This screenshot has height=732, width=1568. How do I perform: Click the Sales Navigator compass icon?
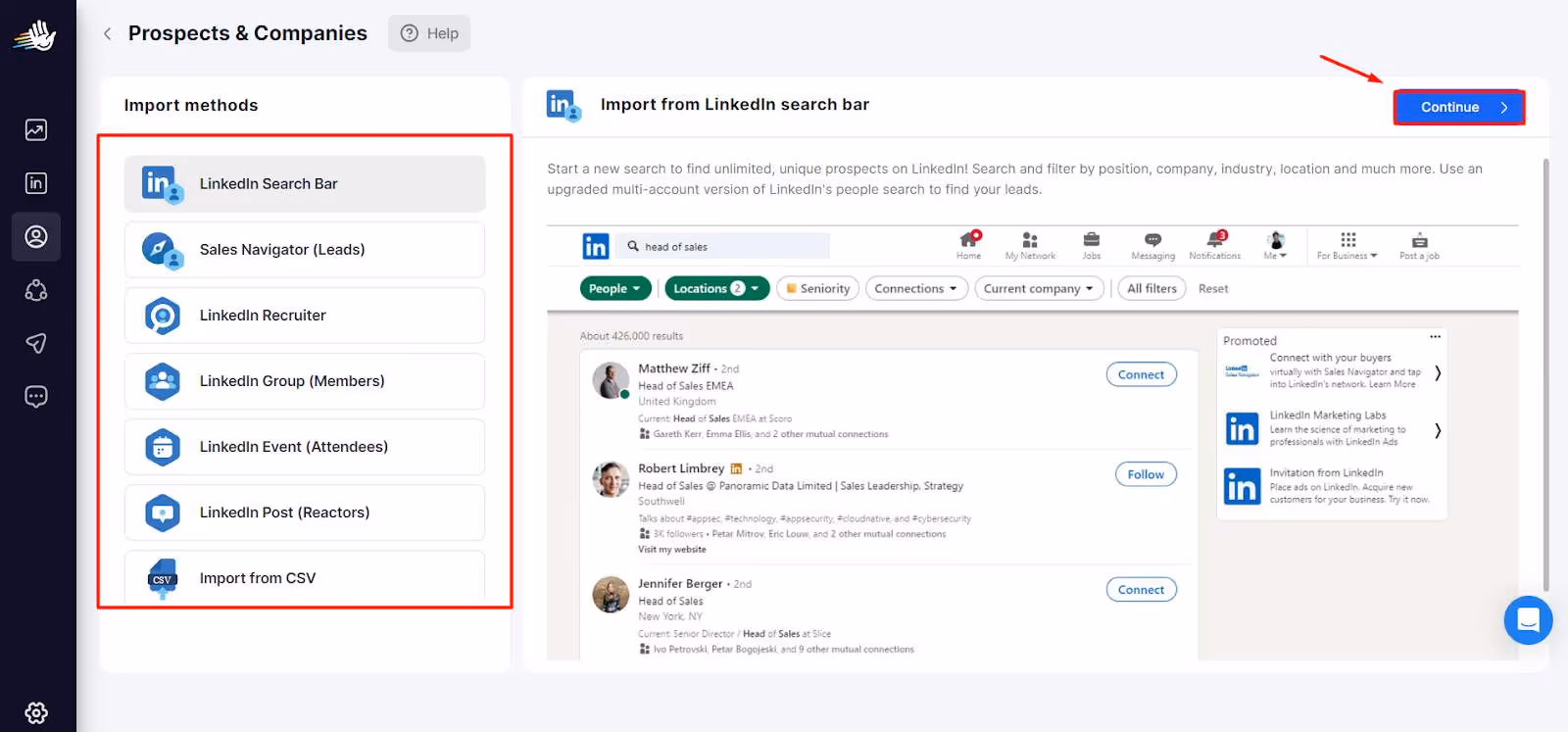pos(163,250)
